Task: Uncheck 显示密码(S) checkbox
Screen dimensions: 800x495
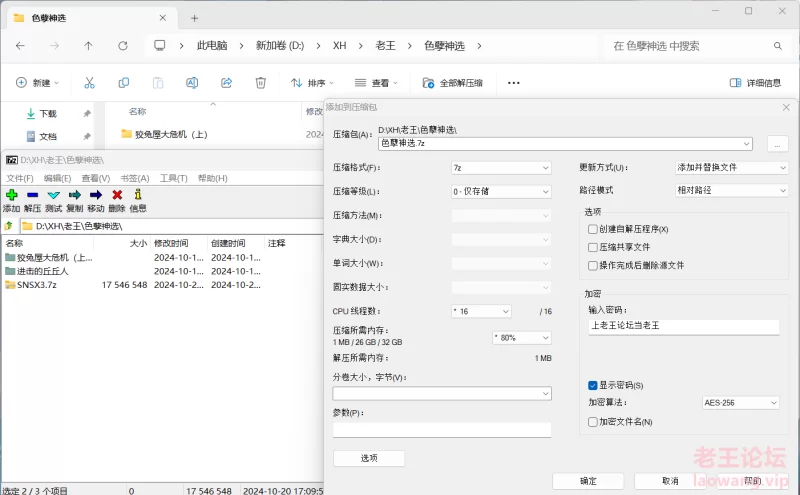Action: [592, 385]
